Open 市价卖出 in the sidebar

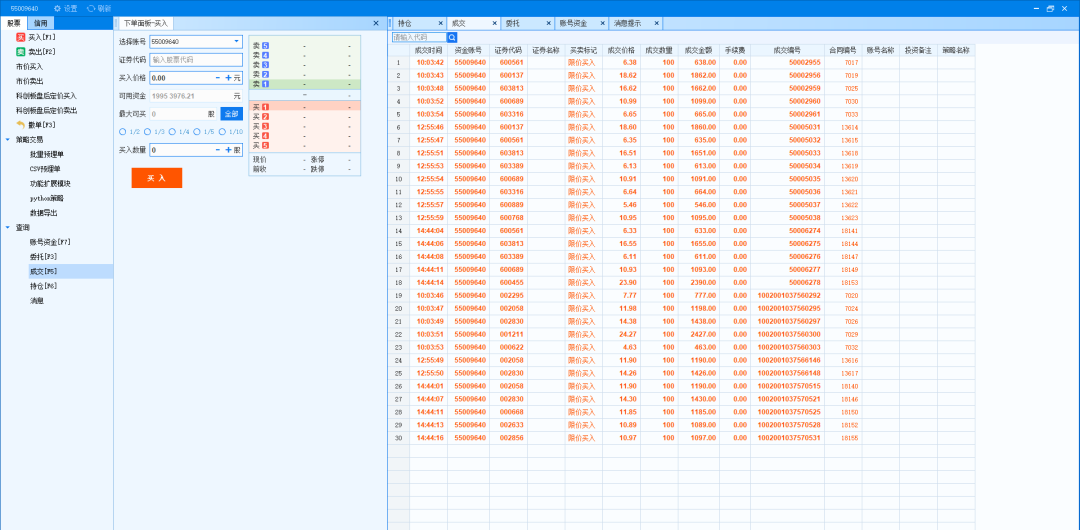pyautogui.click(x=30, y=81)
